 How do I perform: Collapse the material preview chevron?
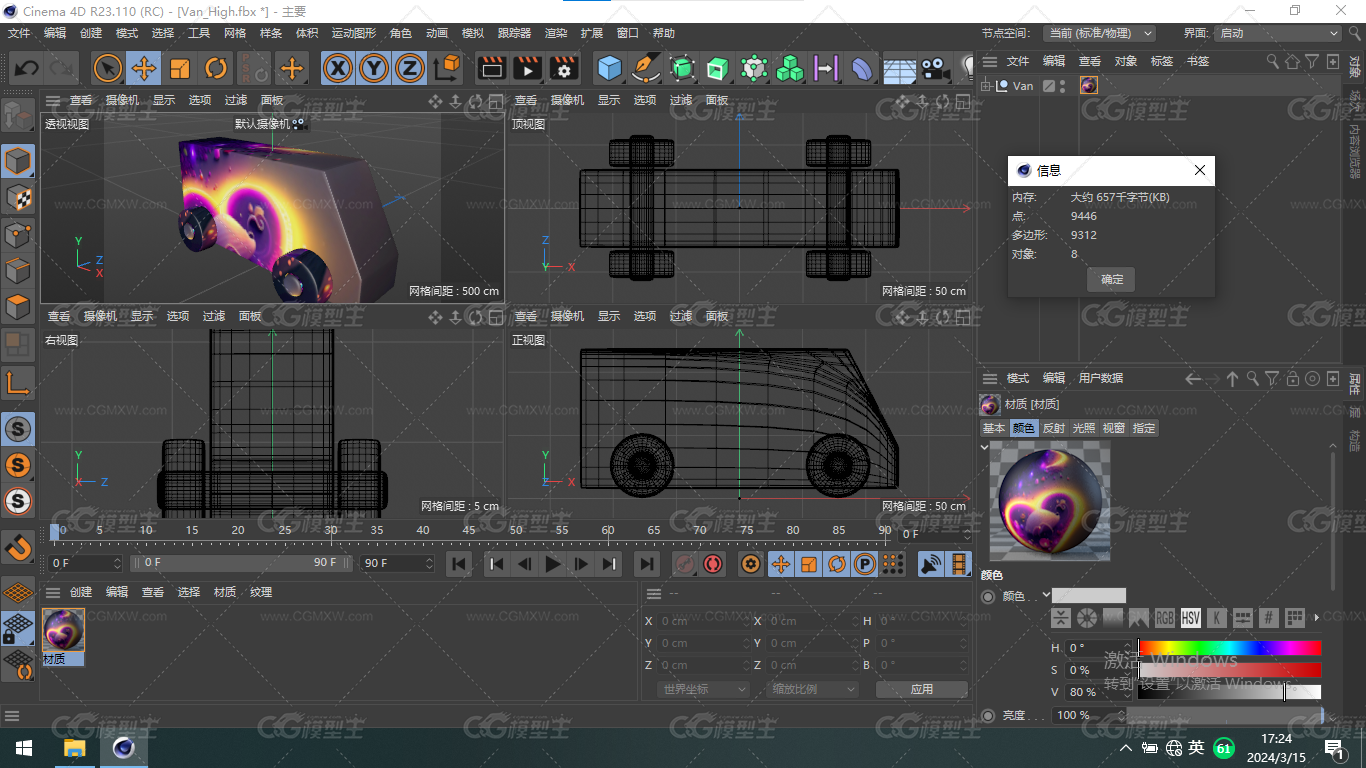(984, 447)
